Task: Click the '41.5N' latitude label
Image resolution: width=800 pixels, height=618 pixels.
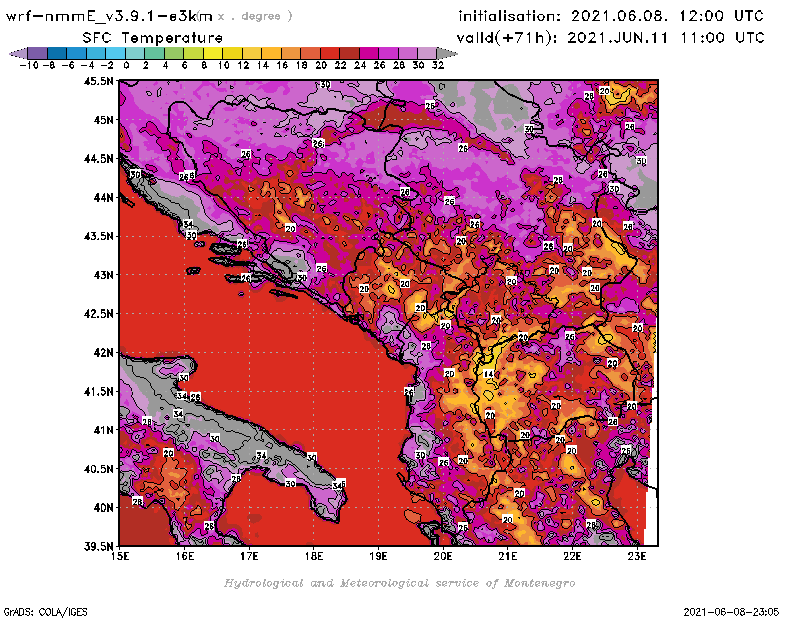Action: click(x=98, y=391)
